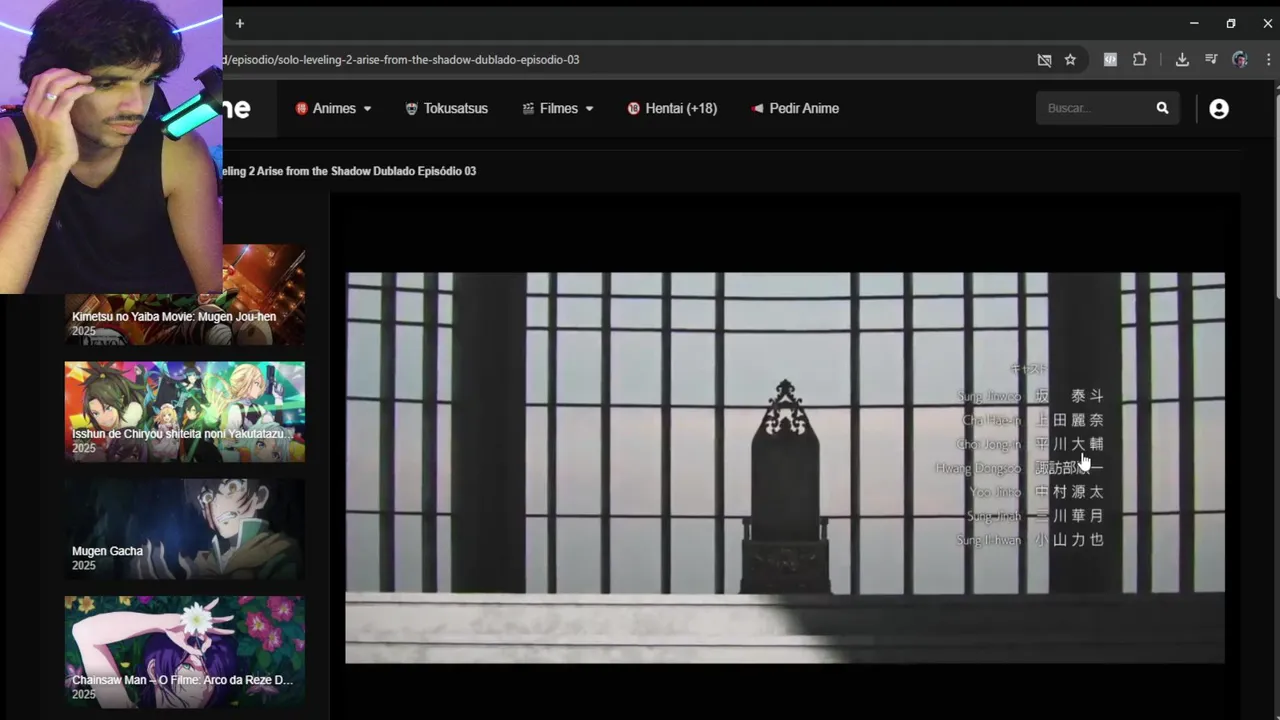Open Isshun de Chiryou shiteita noni thumbnail

(184, 412)
